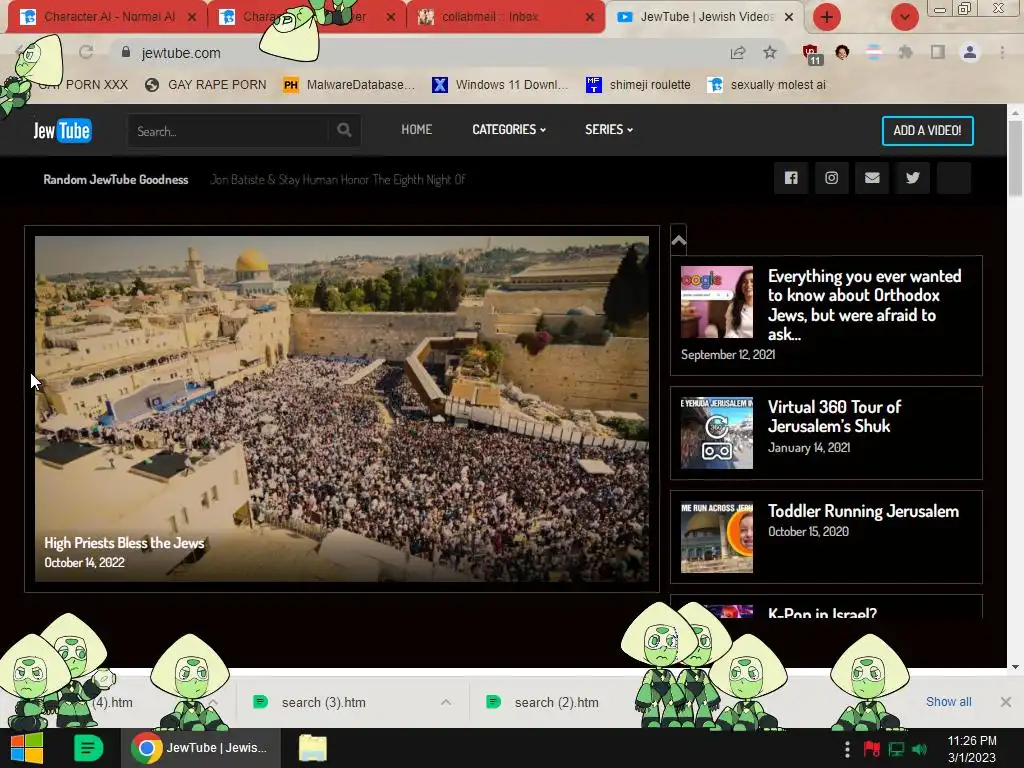Open shimeji roulette bookmark
Viewport: 1024px width, 768px height.
(x=638, y=85)
